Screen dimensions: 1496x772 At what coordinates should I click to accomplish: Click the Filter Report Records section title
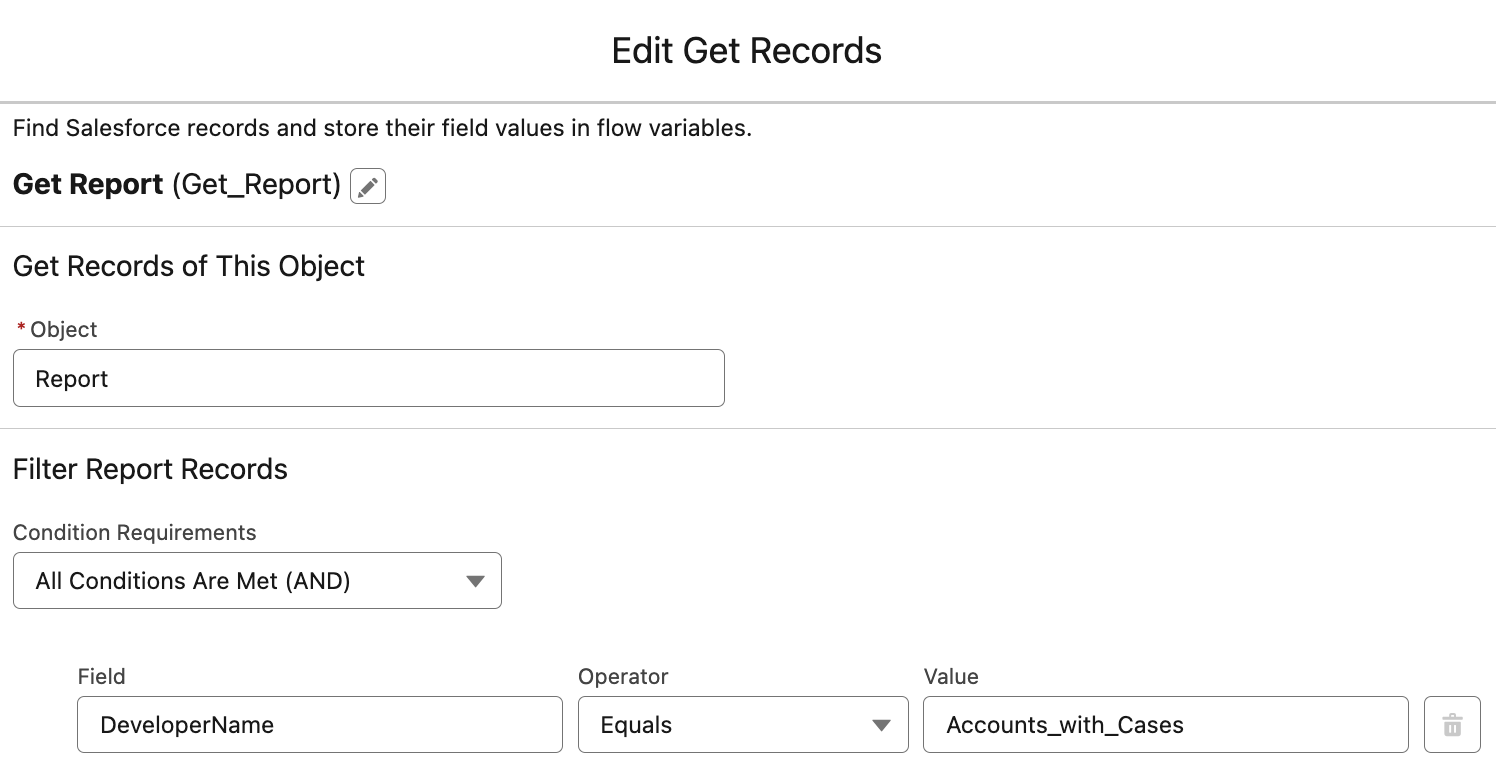[x=150, y=469]
